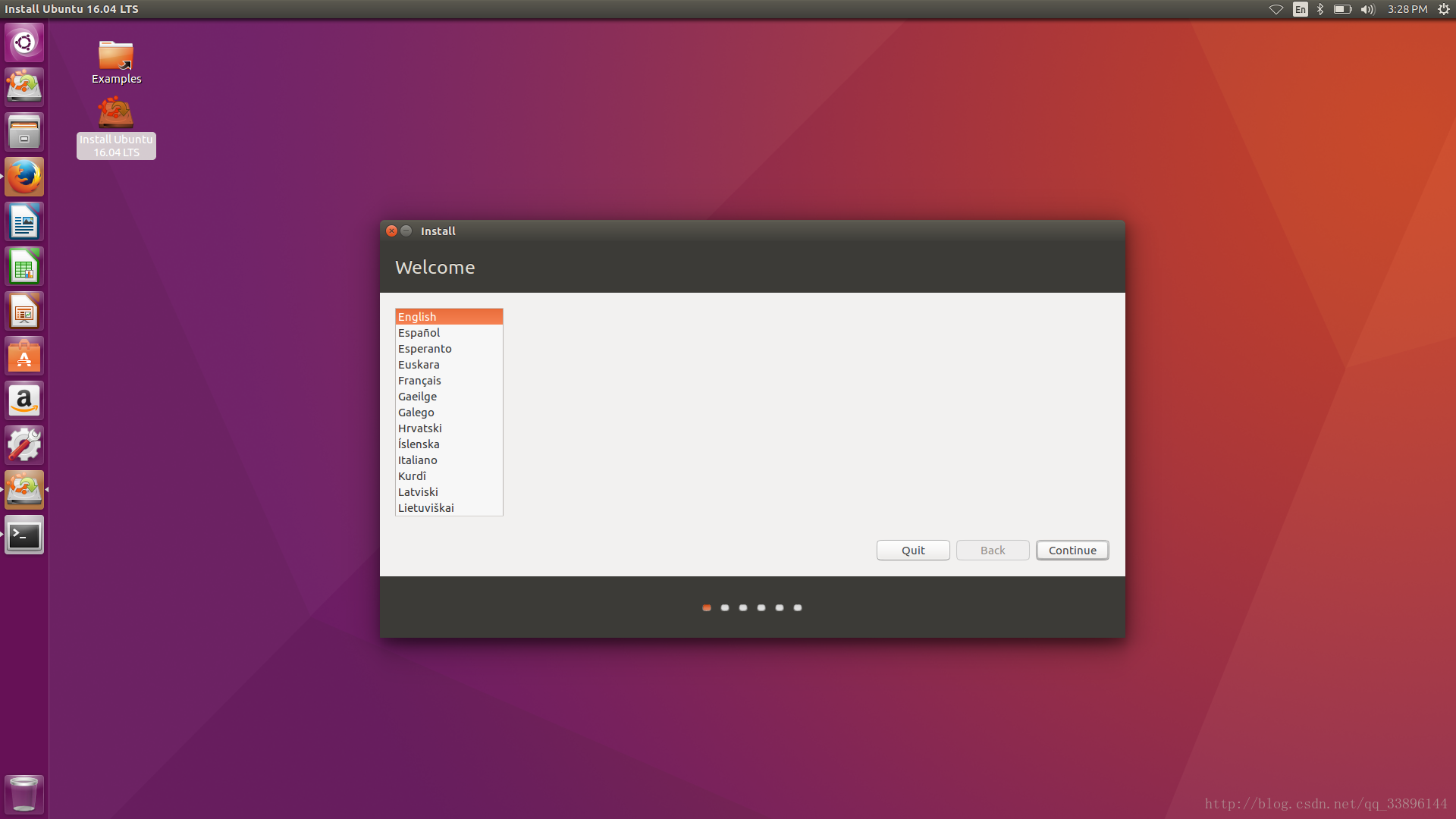
Task: Open the Wi-Fi network indicator
Action: coord(1276,9)
